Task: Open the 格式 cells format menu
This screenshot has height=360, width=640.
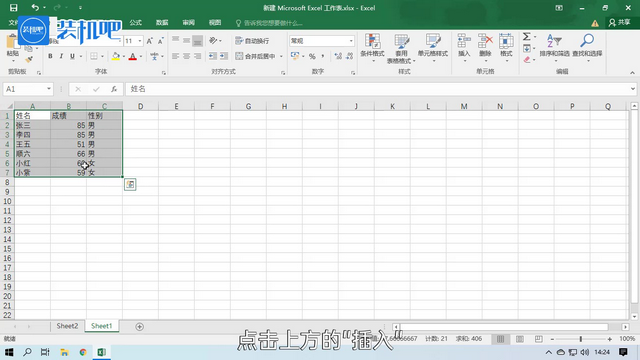Action: coord(506,48)
